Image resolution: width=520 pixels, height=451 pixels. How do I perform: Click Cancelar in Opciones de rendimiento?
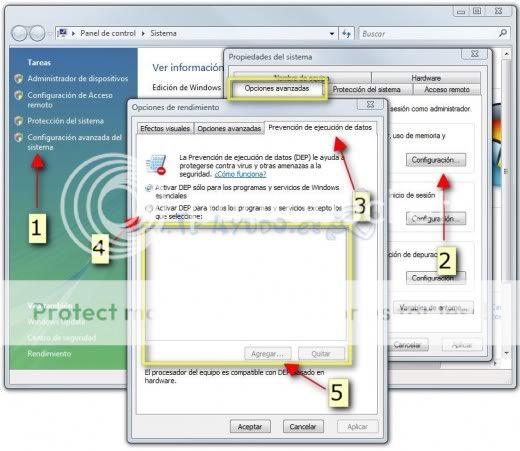pyautogui.click(x=303, y=427)
